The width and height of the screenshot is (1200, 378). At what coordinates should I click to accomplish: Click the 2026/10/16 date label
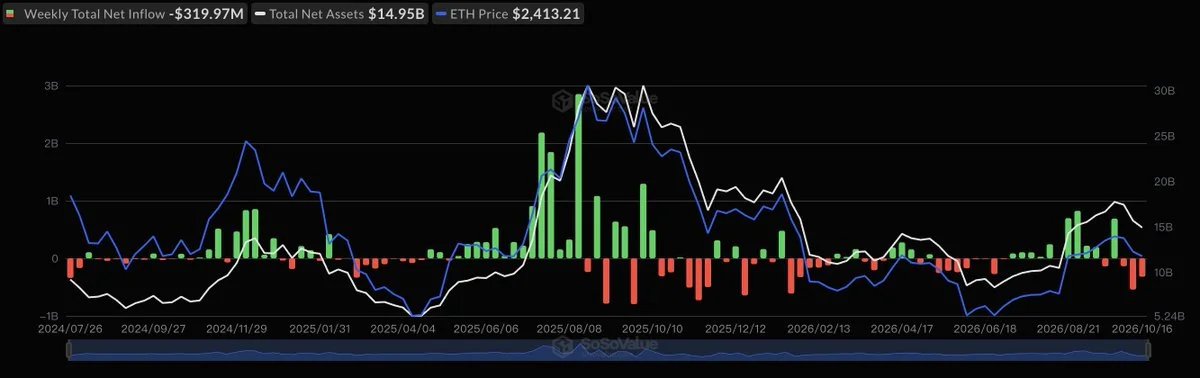point(1143,328)
